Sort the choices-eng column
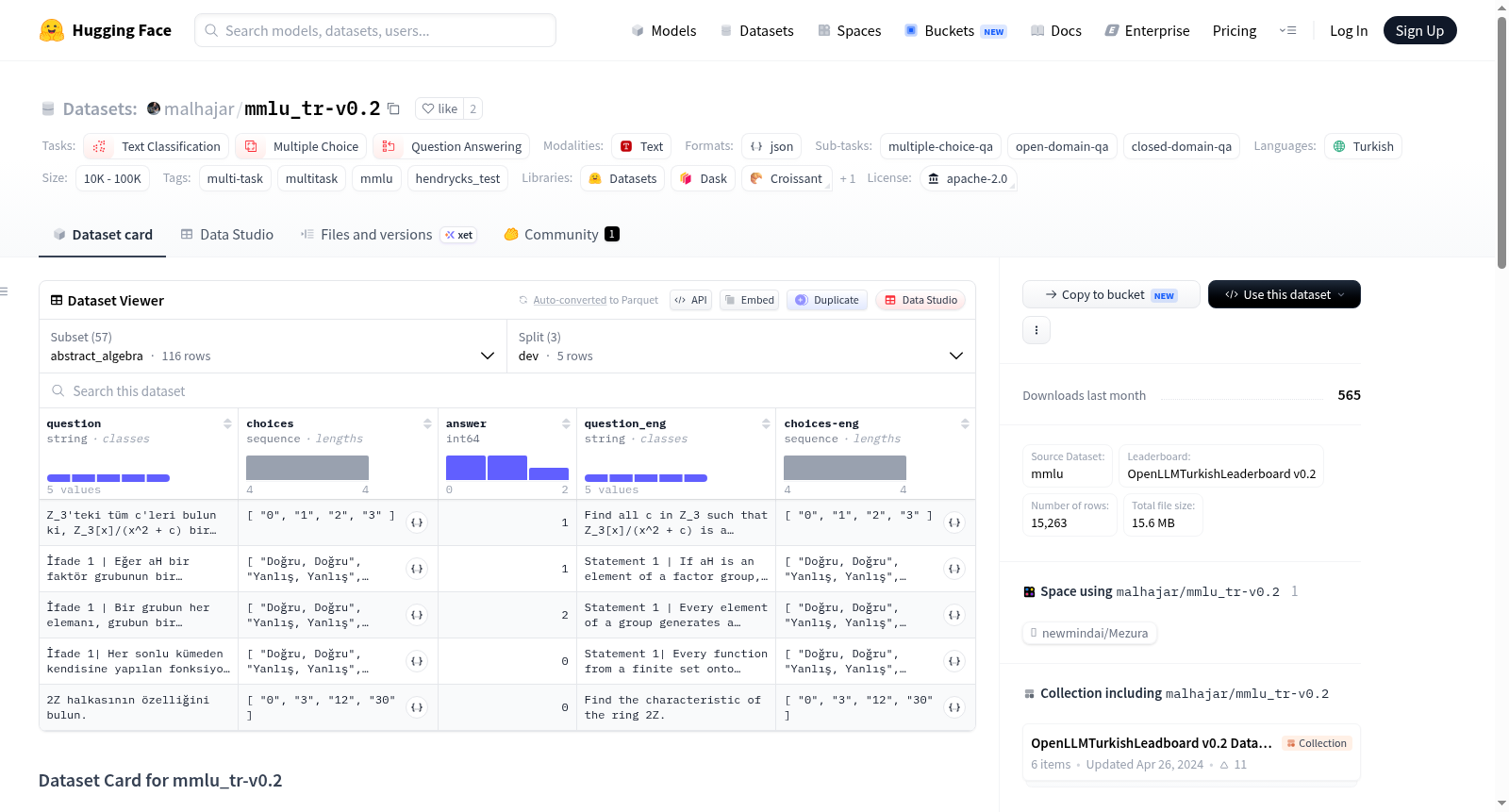1509x812 pixels. [965, 423]
